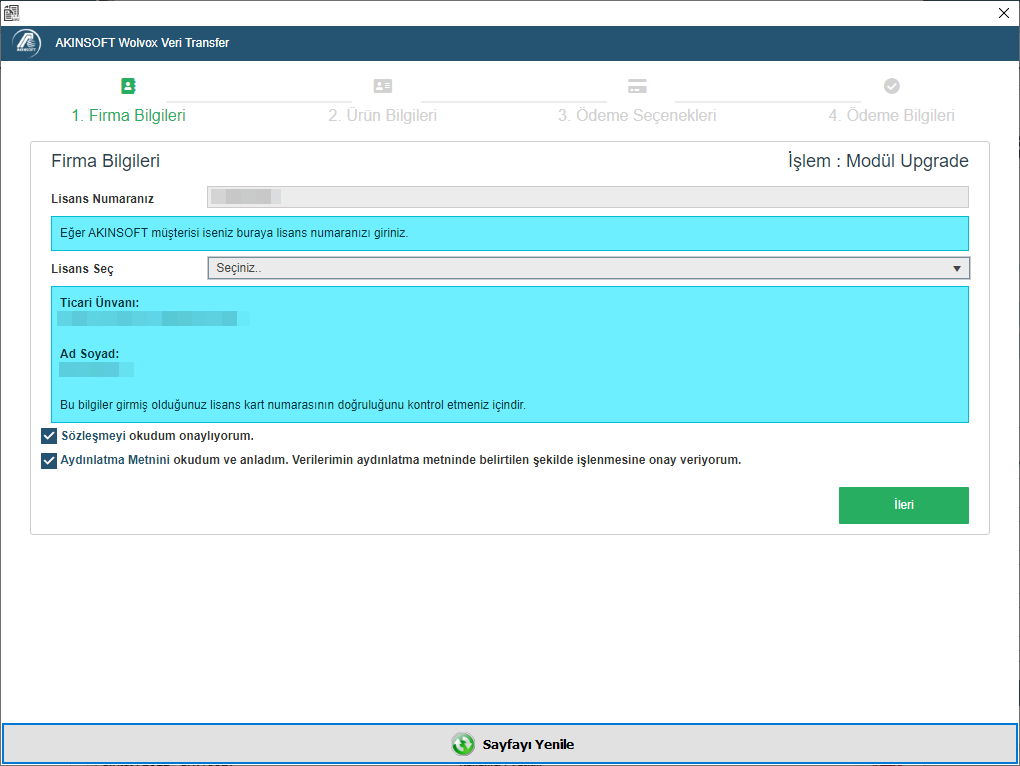1020x766 pixels.
Task: Click the AKINSOFT Wolvox Veri Transfer title
Action: click(142, 43)
